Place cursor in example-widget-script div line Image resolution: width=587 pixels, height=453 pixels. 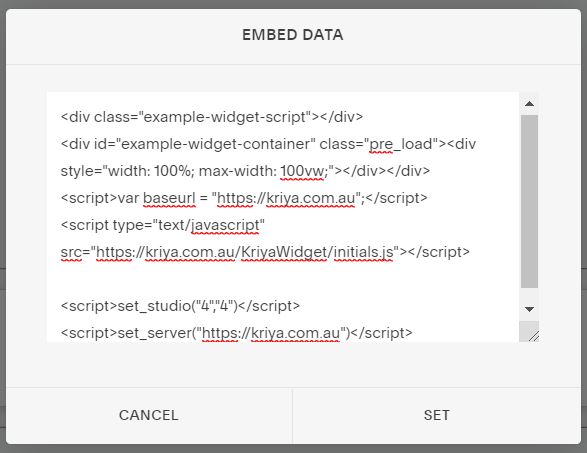click(212, 117)
